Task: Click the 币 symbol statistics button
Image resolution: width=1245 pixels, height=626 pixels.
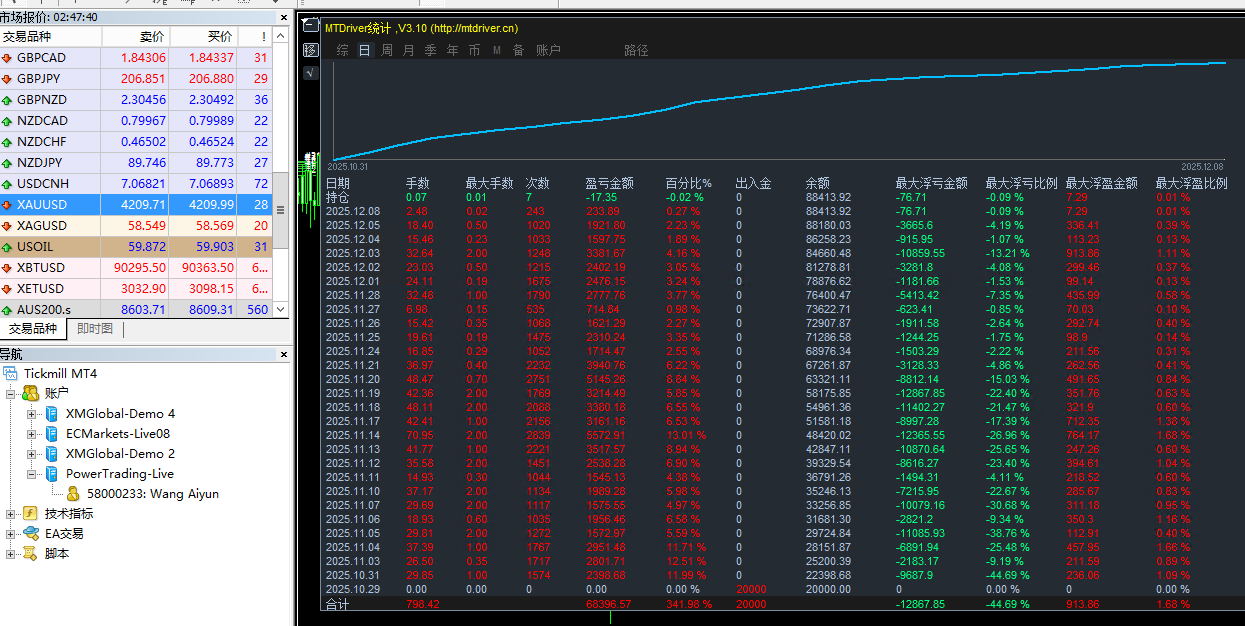Action: tap(475, 50)
